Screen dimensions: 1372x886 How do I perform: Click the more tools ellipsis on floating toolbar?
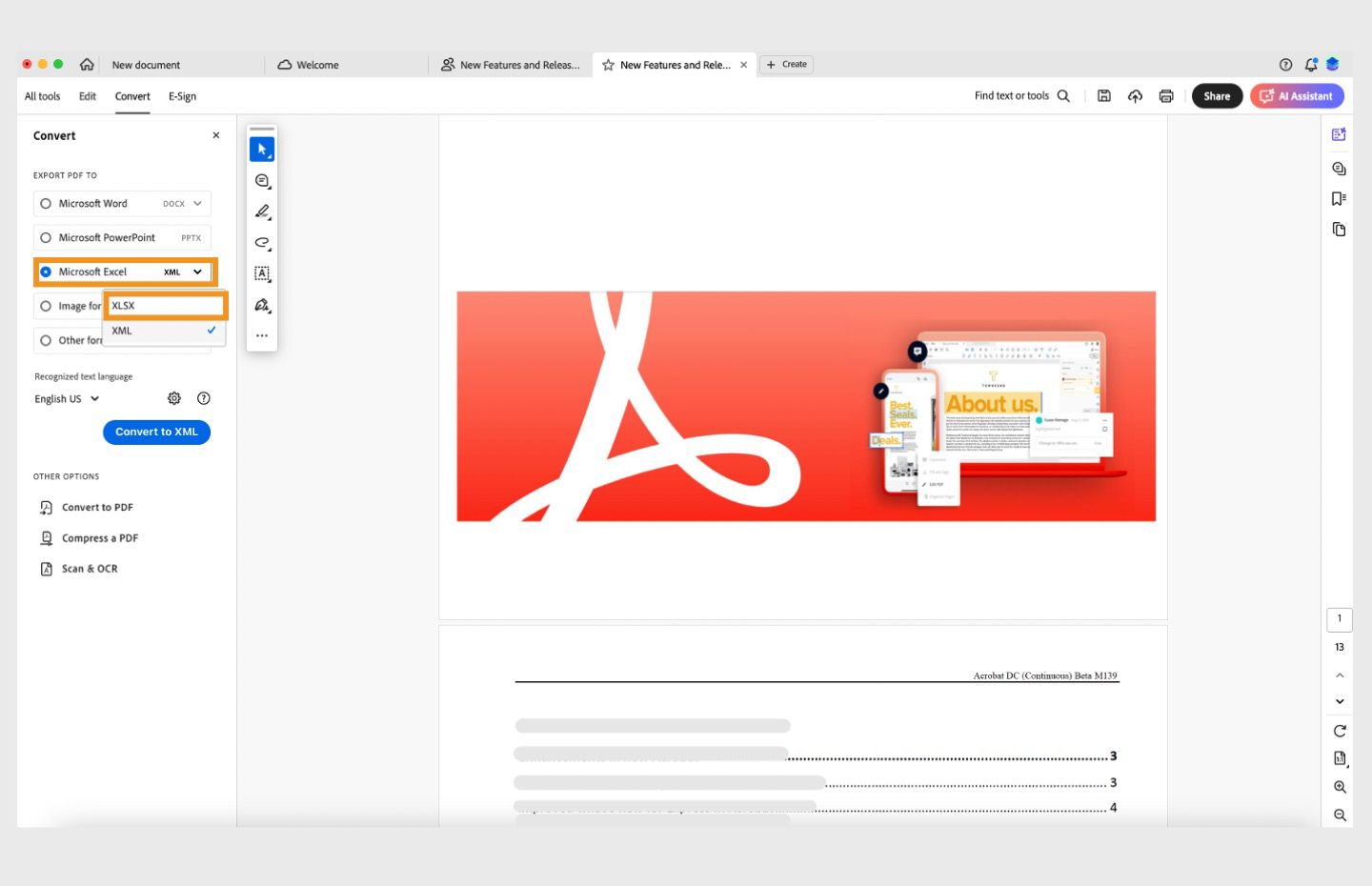(x=262, y=335)
